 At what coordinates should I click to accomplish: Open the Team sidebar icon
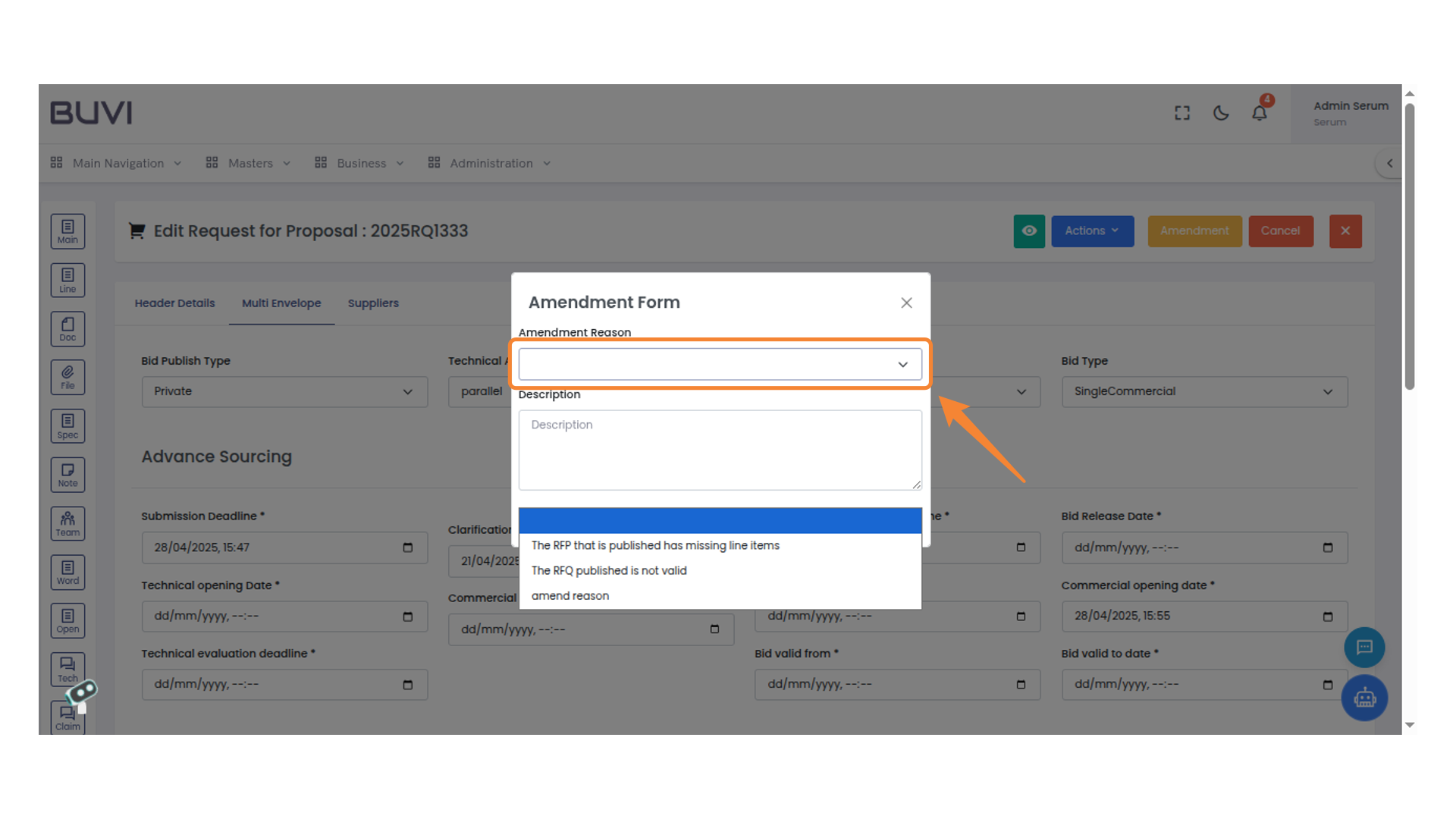tap(67, 523)
